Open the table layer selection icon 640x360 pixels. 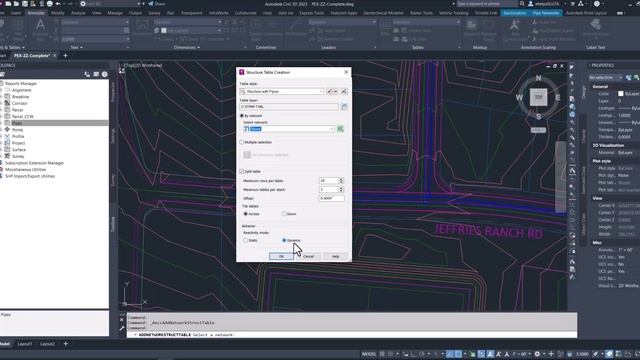(x=344, y=107)
